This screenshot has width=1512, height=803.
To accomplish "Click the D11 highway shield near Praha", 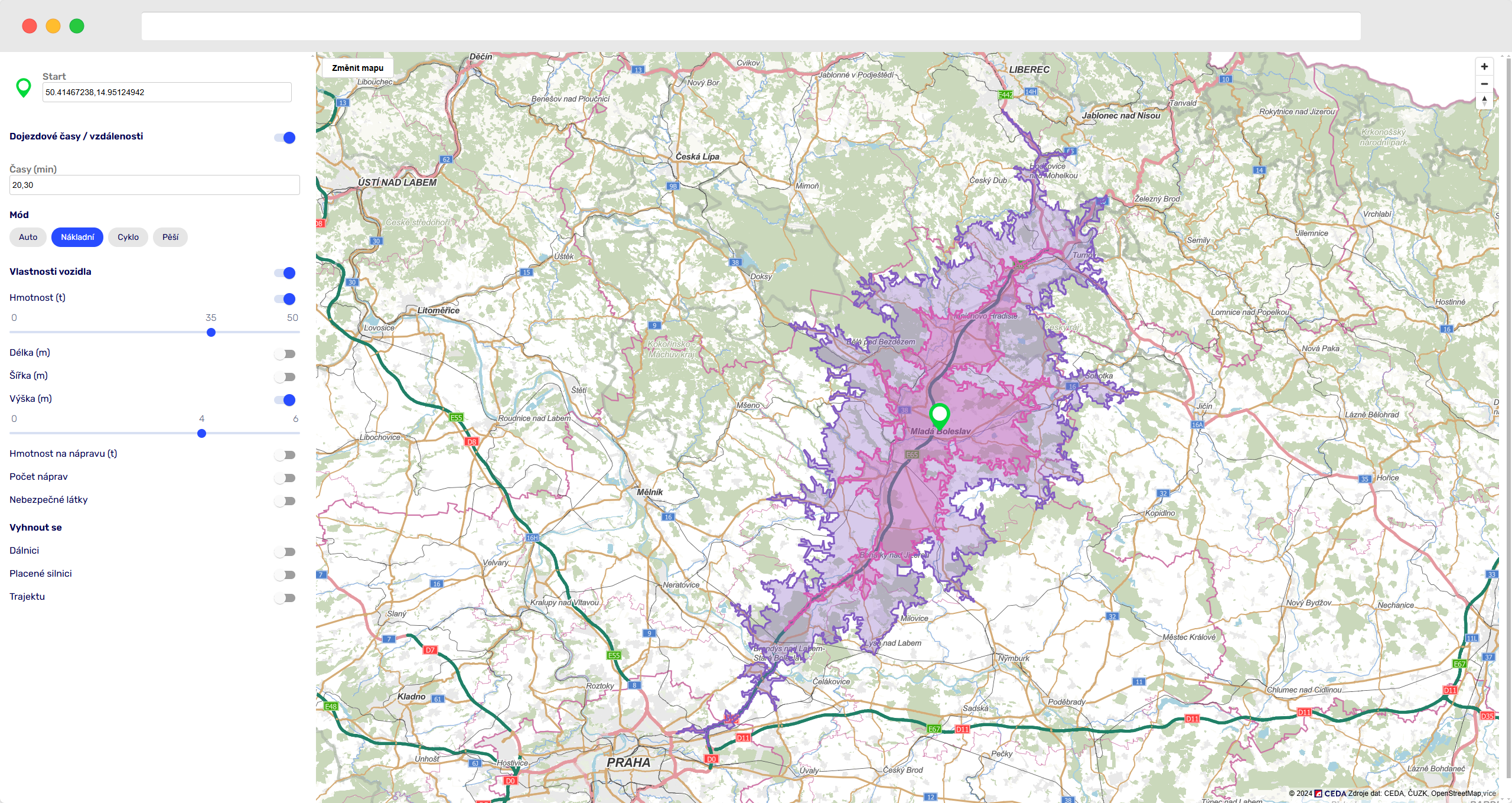I will pos(743,737).
